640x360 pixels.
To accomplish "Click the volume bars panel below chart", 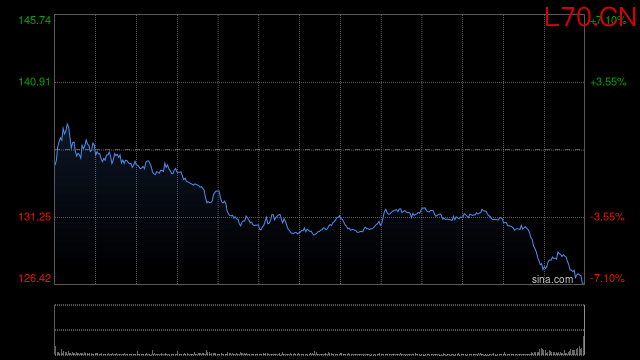I will point(320,330).
